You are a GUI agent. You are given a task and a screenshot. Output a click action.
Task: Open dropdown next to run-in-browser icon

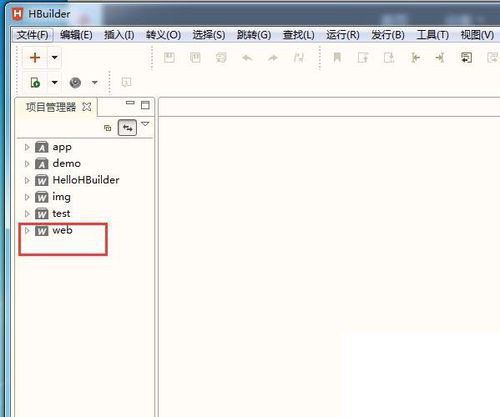[54, 82]
